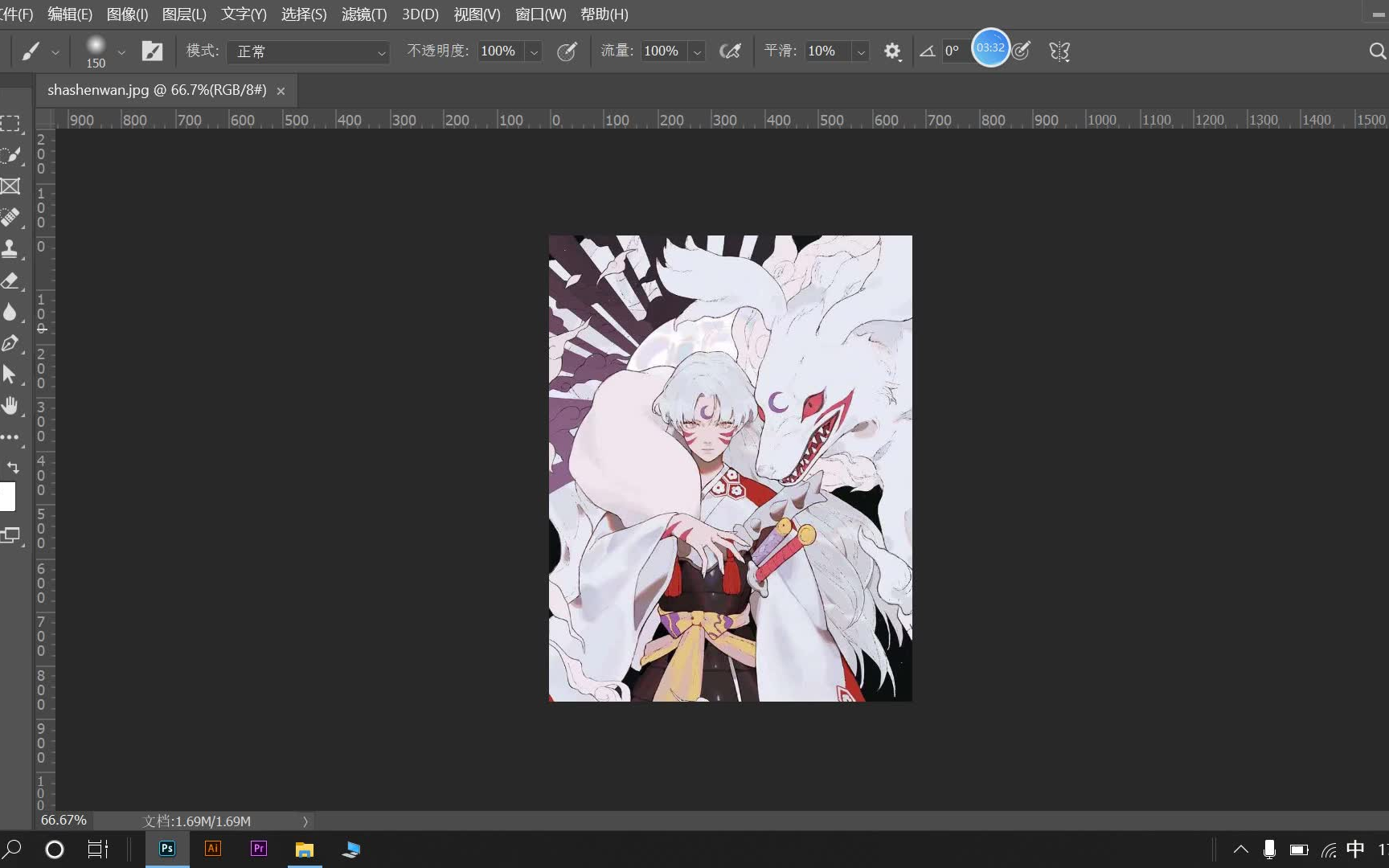Launch Premiere Pro from the taskbar
The height and width of the screenshot is (868, 1389).
(x=259, y=849)
